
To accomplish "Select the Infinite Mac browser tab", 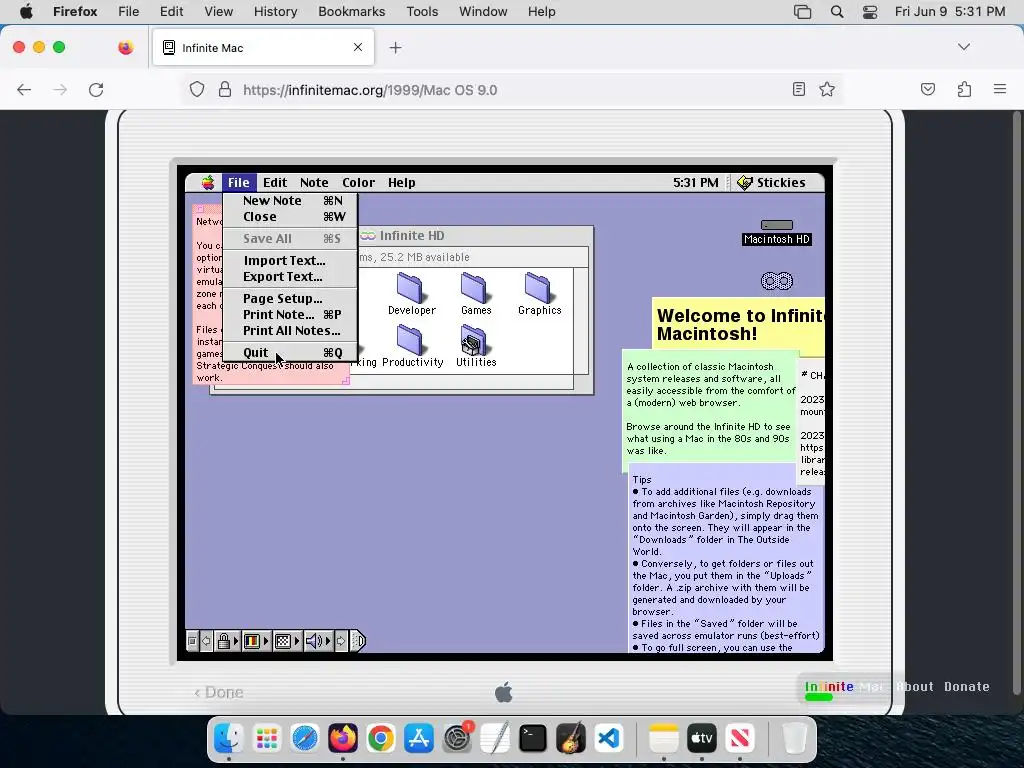I will (263, 47).
